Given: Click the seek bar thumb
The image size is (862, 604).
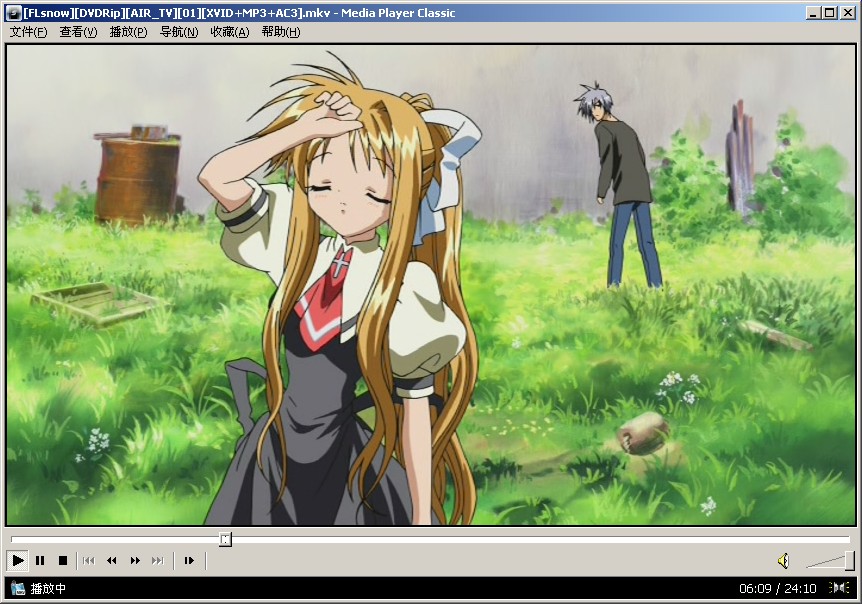Looking at the screenshot, I should tap(225, 540).
